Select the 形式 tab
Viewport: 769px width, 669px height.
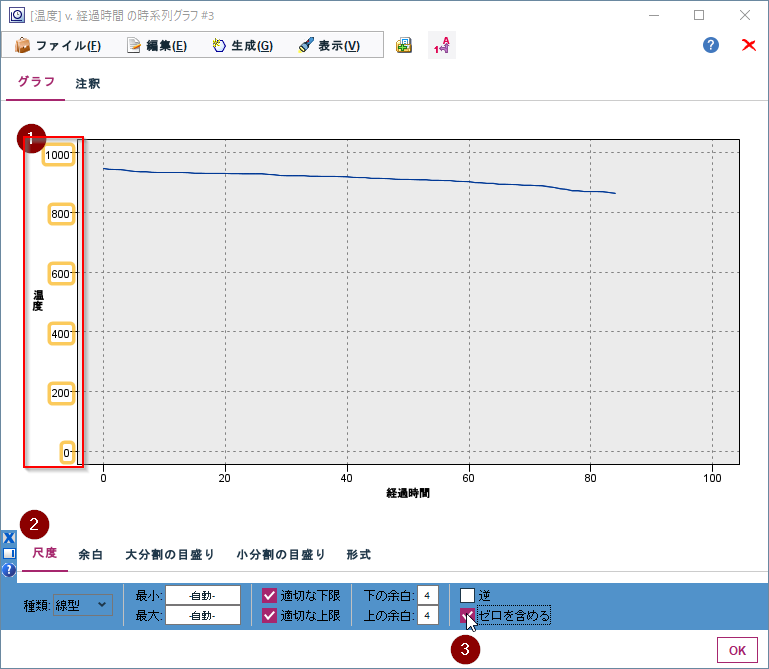(359, 555)
